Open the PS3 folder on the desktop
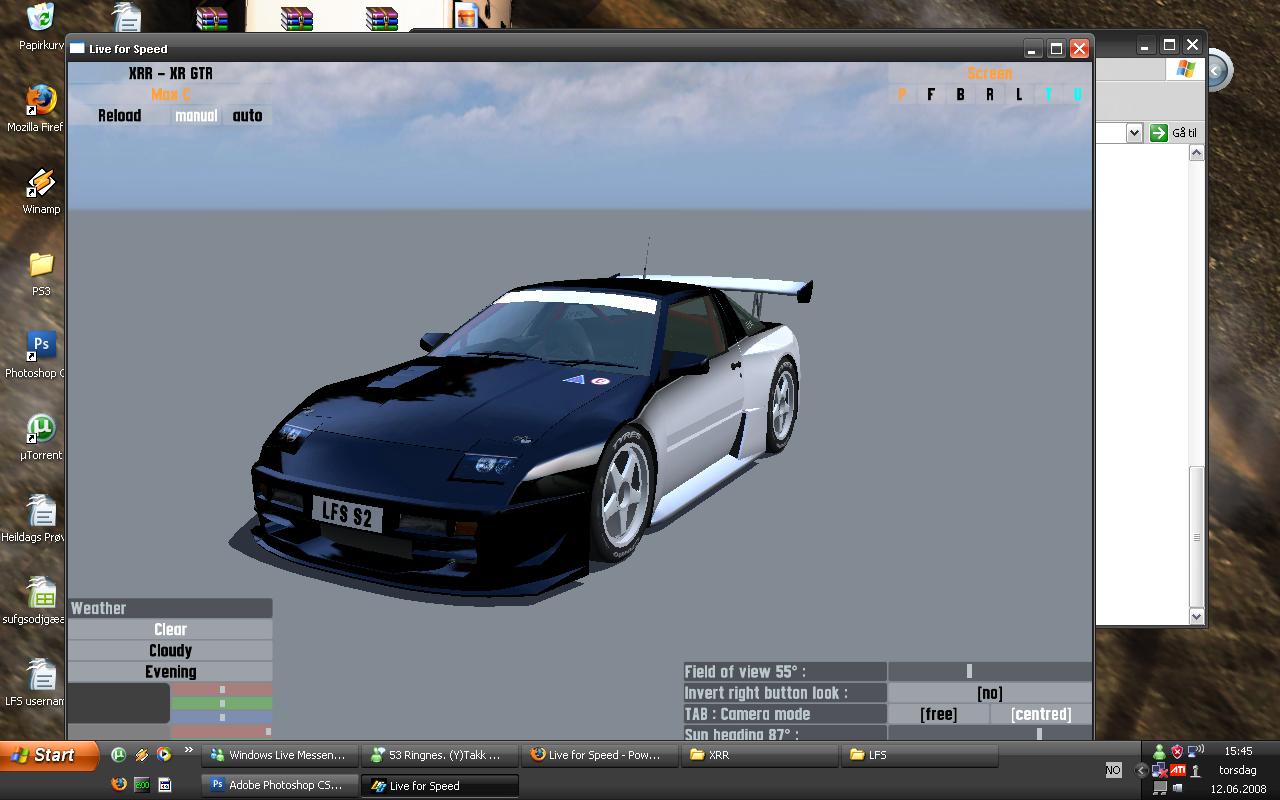The height and width of the screenshot is (800, 1280). coord(40,272)
